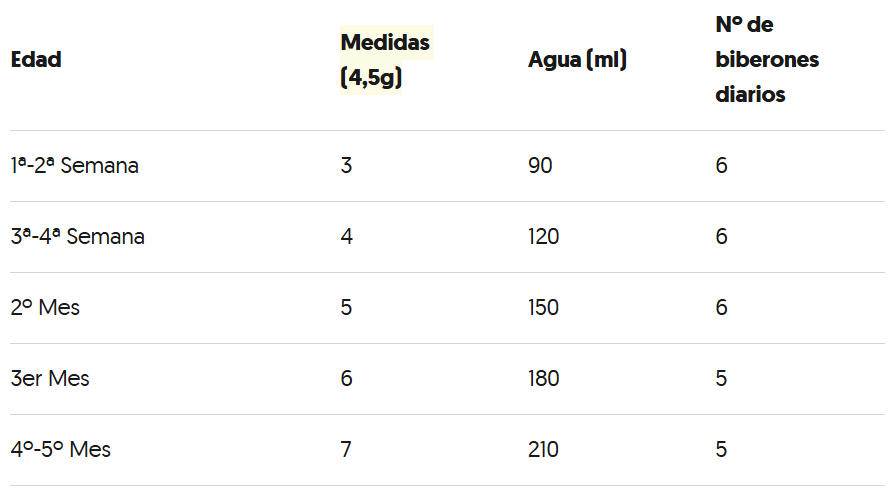Screen dimensions: 889x489
Task: Click the Nº de biberones diarios header
Action: pyautogui.click(x=766, y=59)
